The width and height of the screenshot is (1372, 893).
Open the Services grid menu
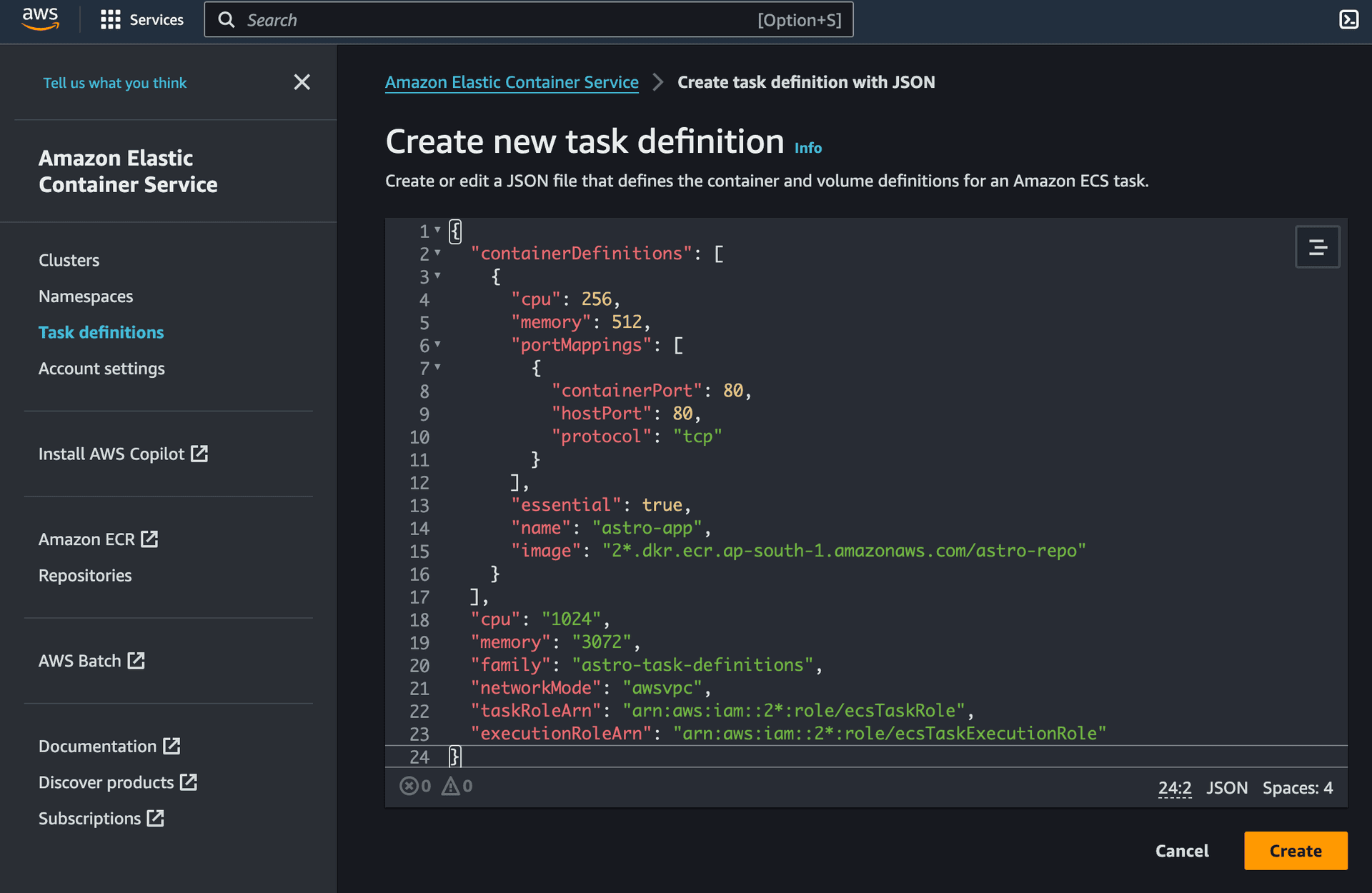(x=110, y=19)
